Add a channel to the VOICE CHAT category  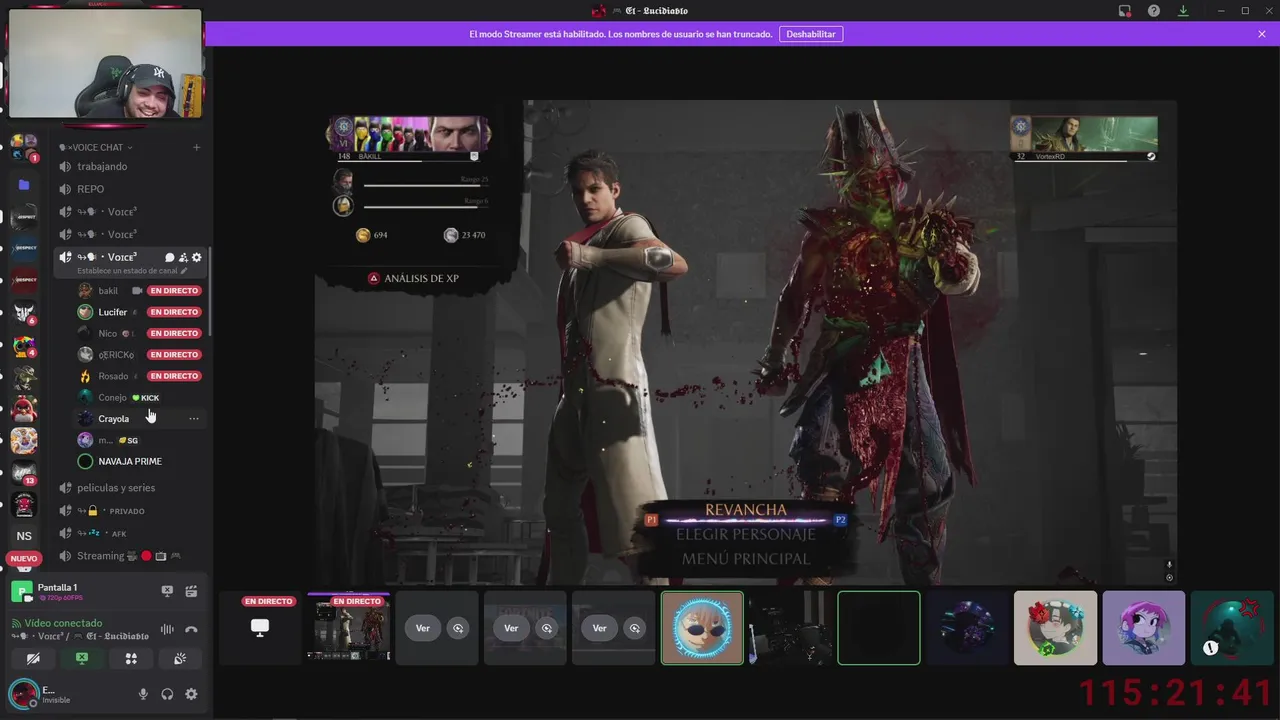coord(196,147)
